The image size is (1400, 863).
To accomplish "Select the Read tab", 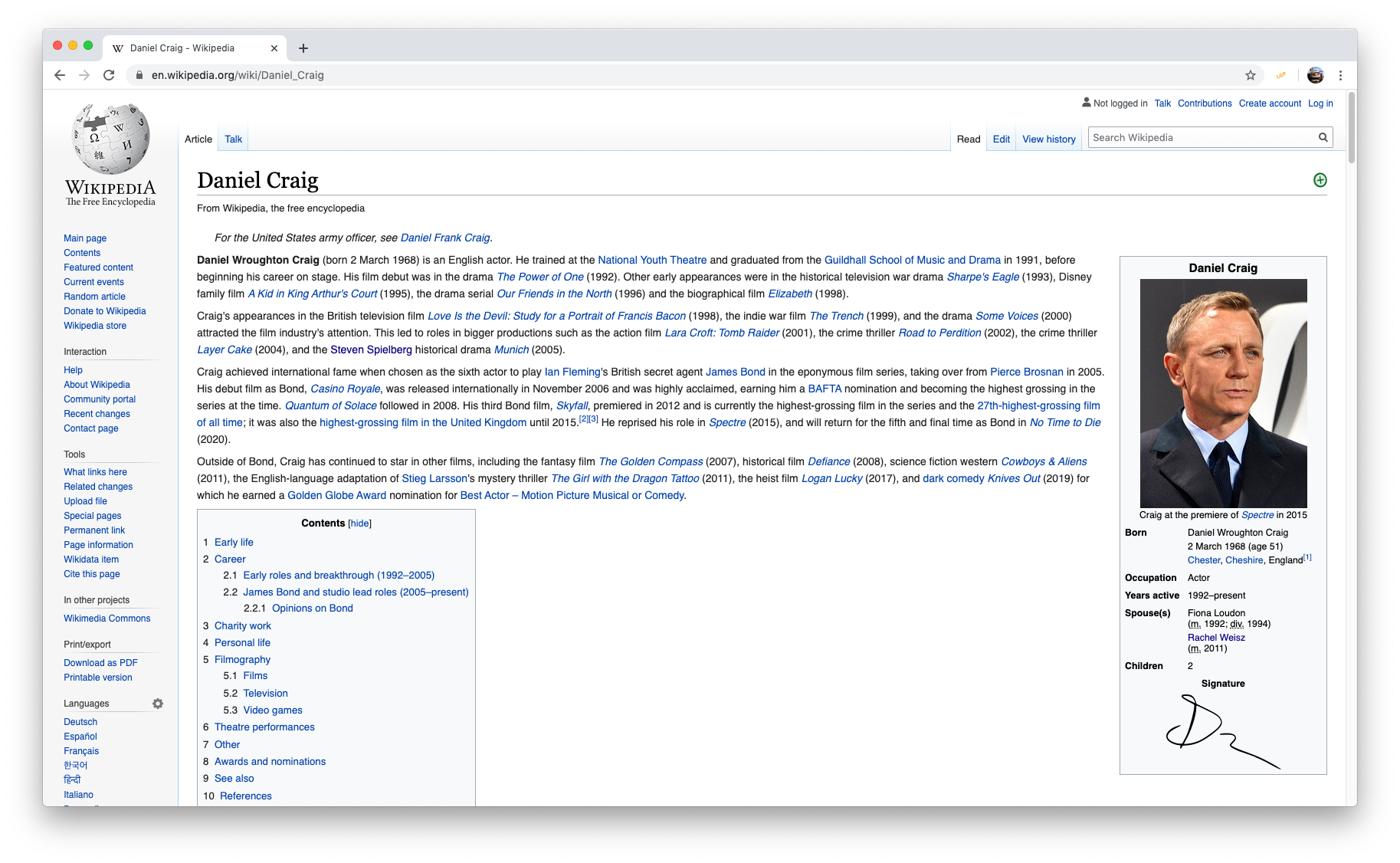I will [x=969, y=139].
